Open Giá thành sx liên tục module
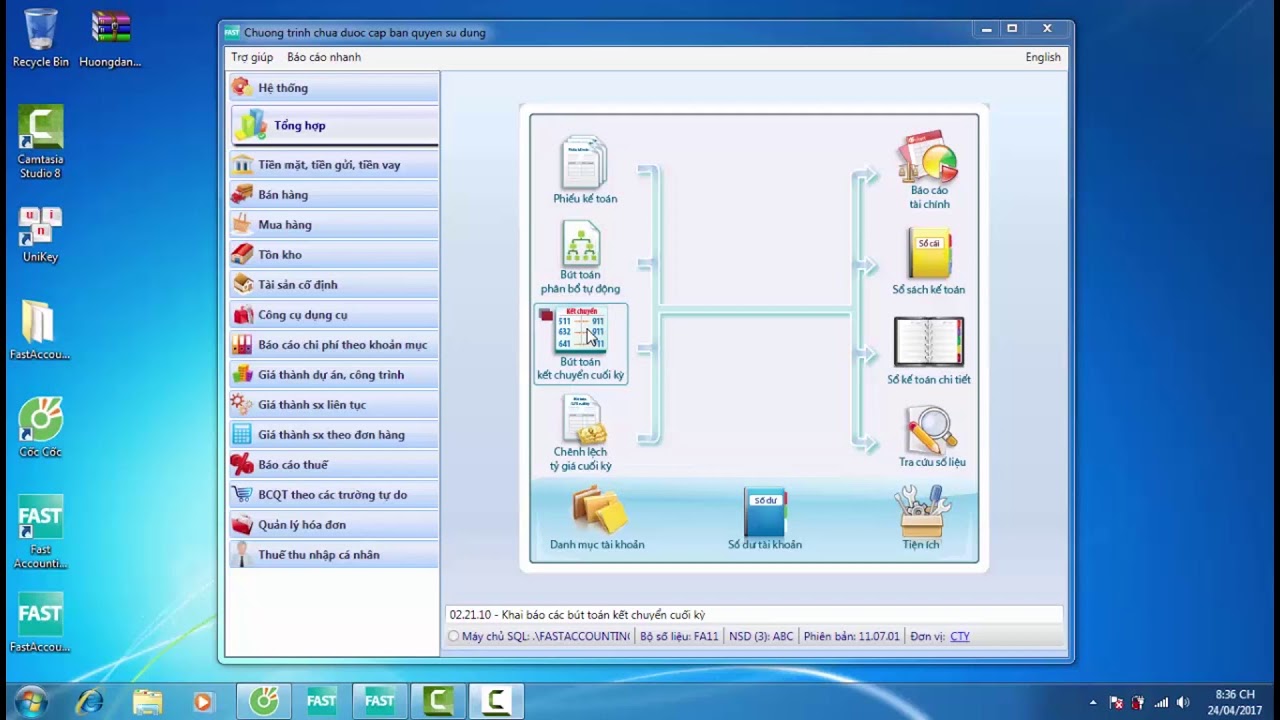This screenshot has width=1280, height=720. coord(334,405)
